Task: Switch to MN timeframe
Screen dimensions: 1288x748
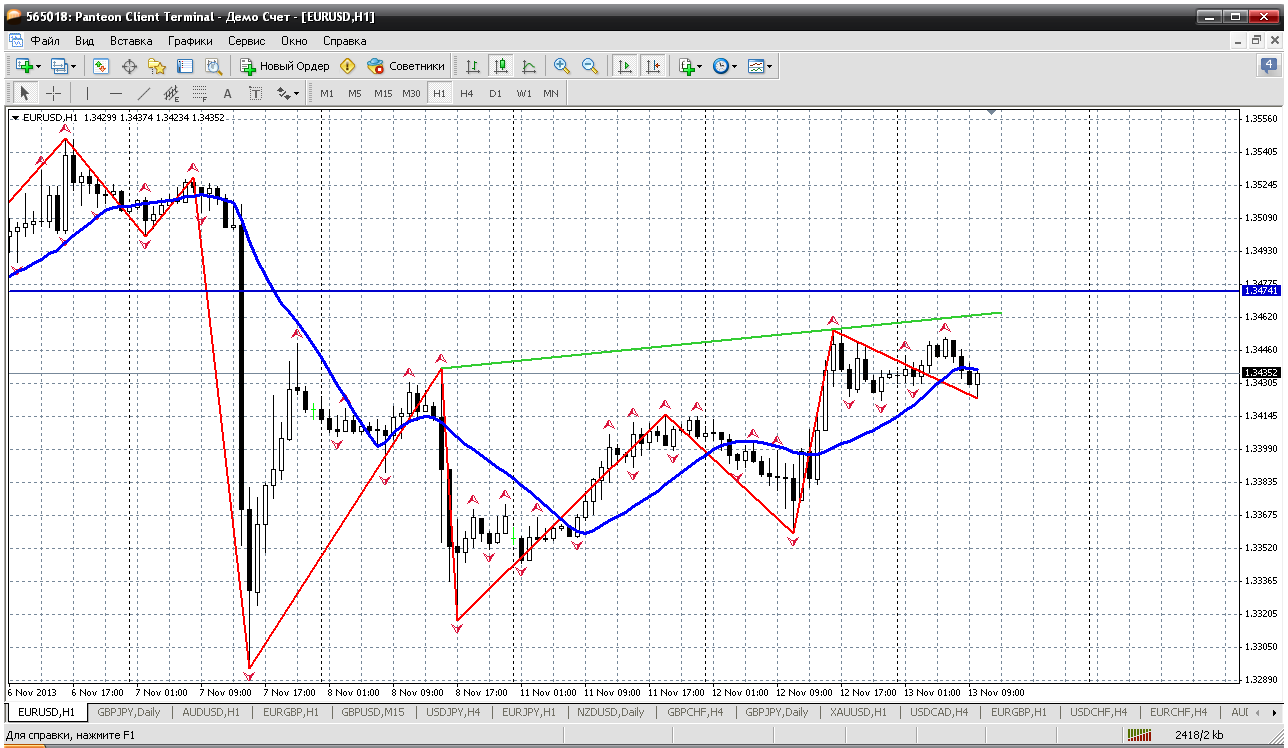Action: [x=551, y=93]
